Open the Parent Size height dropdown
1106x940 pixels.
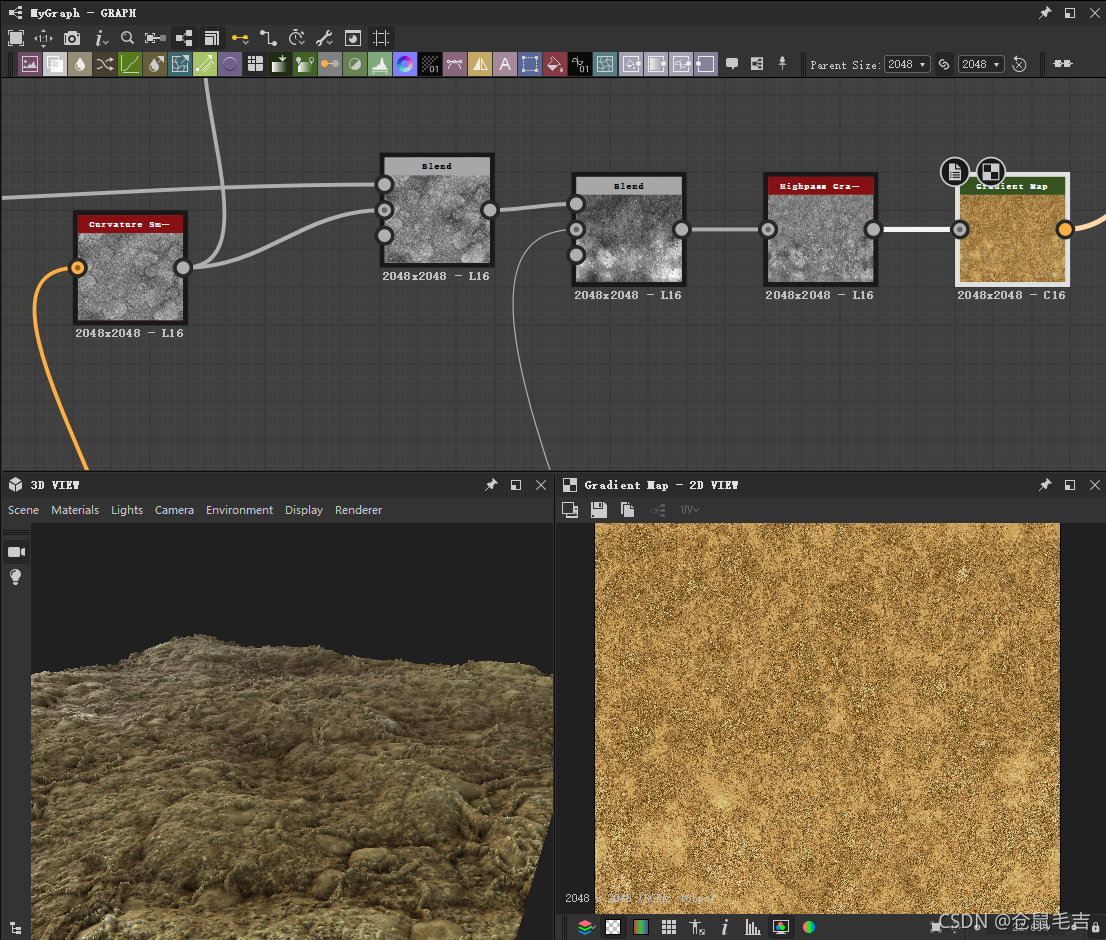(981, 64)
